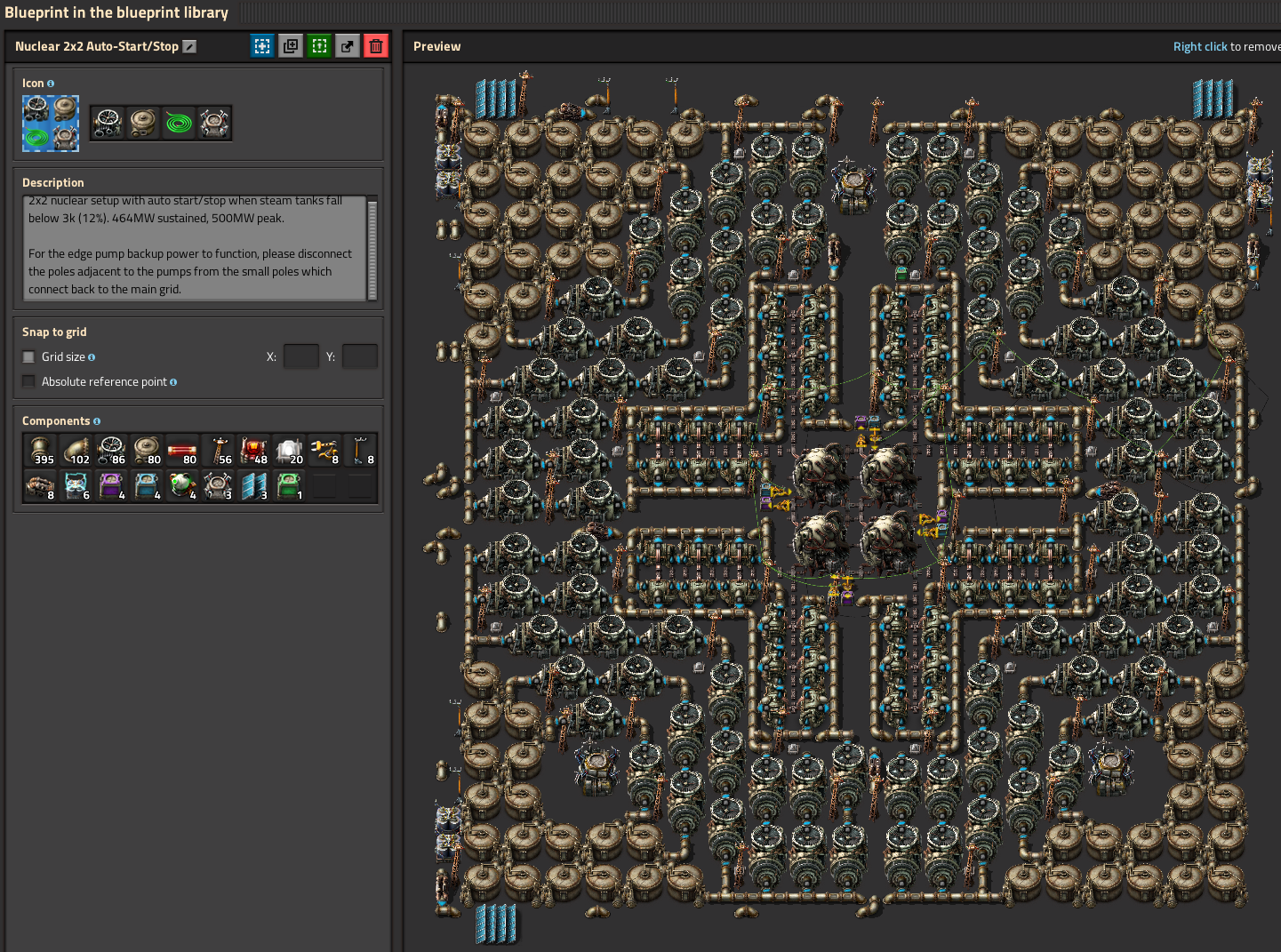
Task: Open the large blue combined blueprint icon
Action: (51, 124)
